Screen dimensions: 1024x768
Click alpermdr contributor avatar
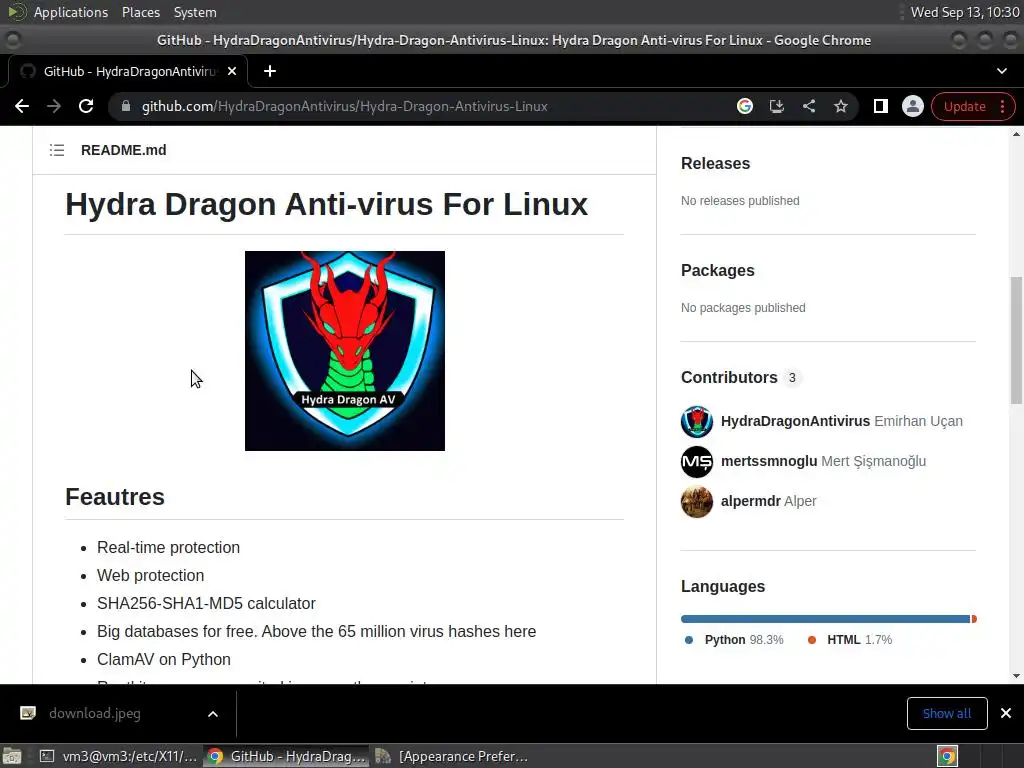click(x=697, y=502)
